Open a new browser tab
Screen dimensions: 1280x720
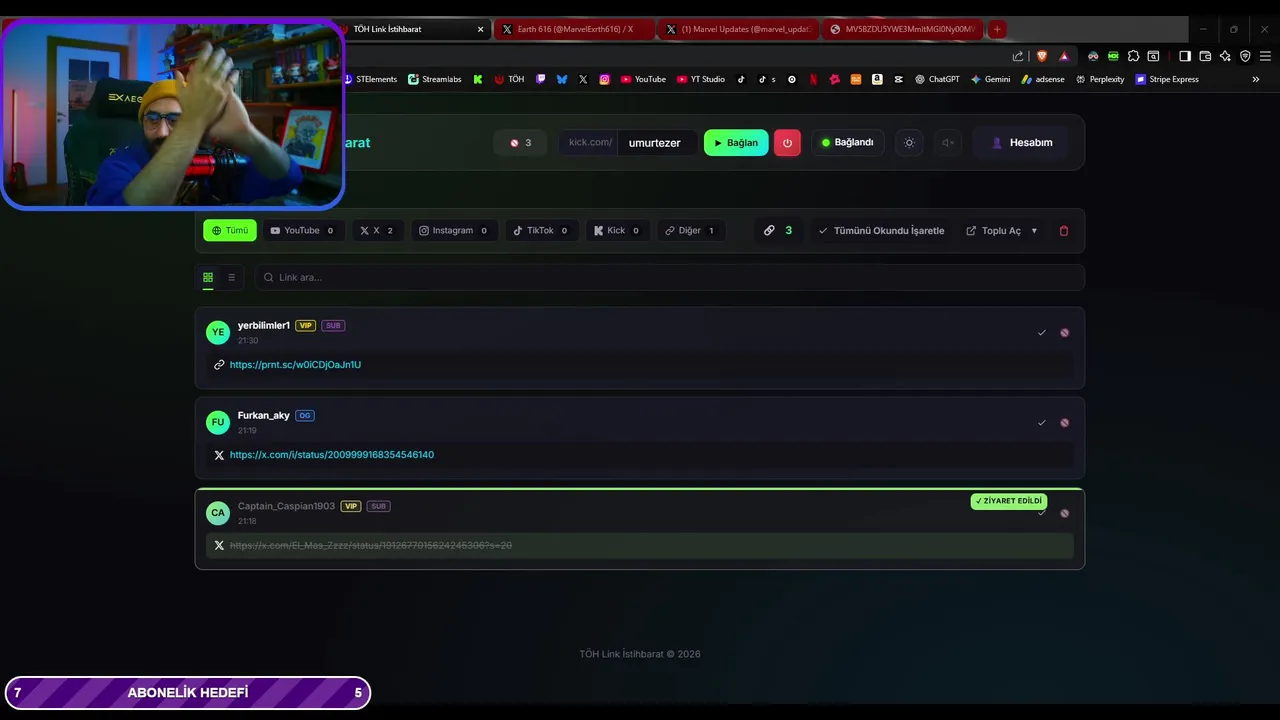[997, 29]
